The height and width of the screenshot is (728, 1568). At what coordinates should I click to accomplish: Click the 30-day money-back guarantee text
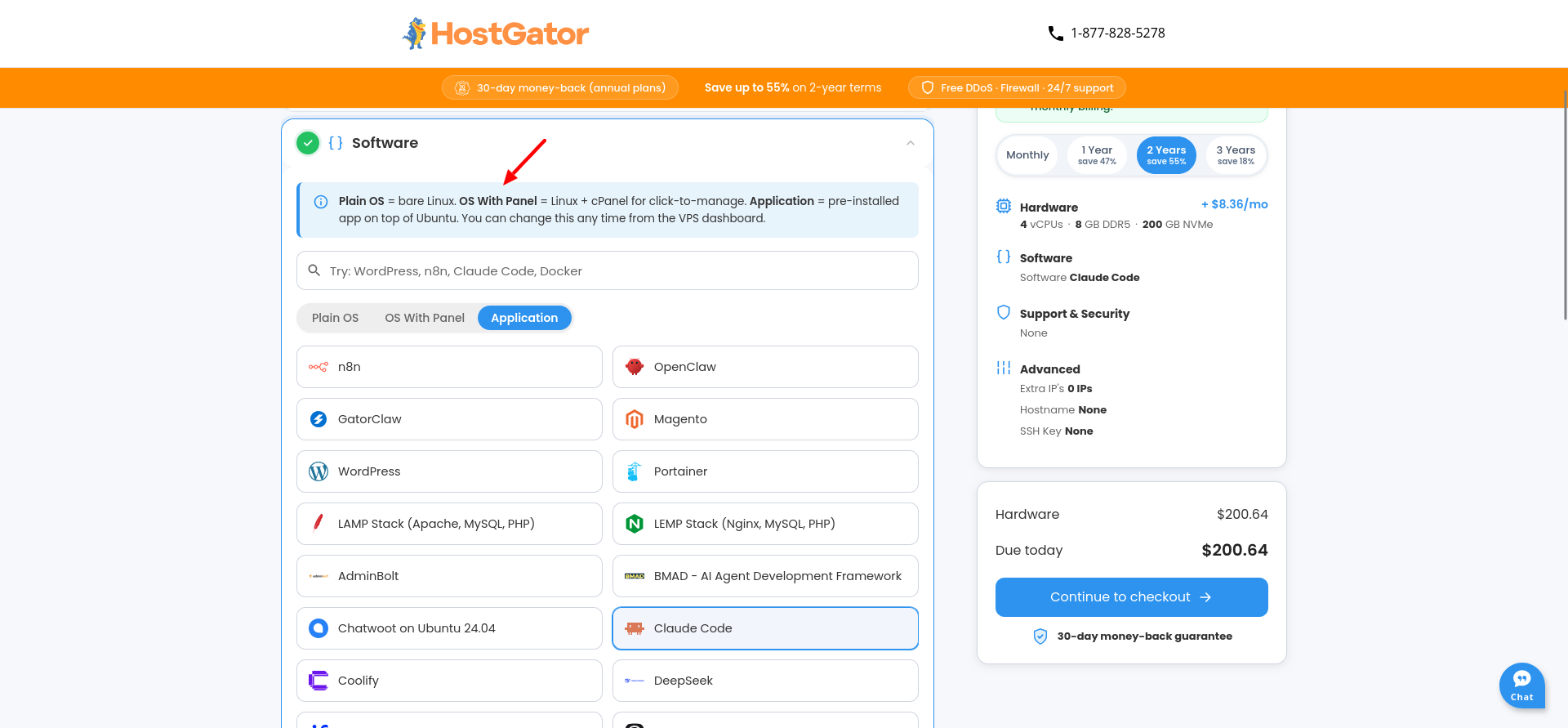pos(1145,636)
